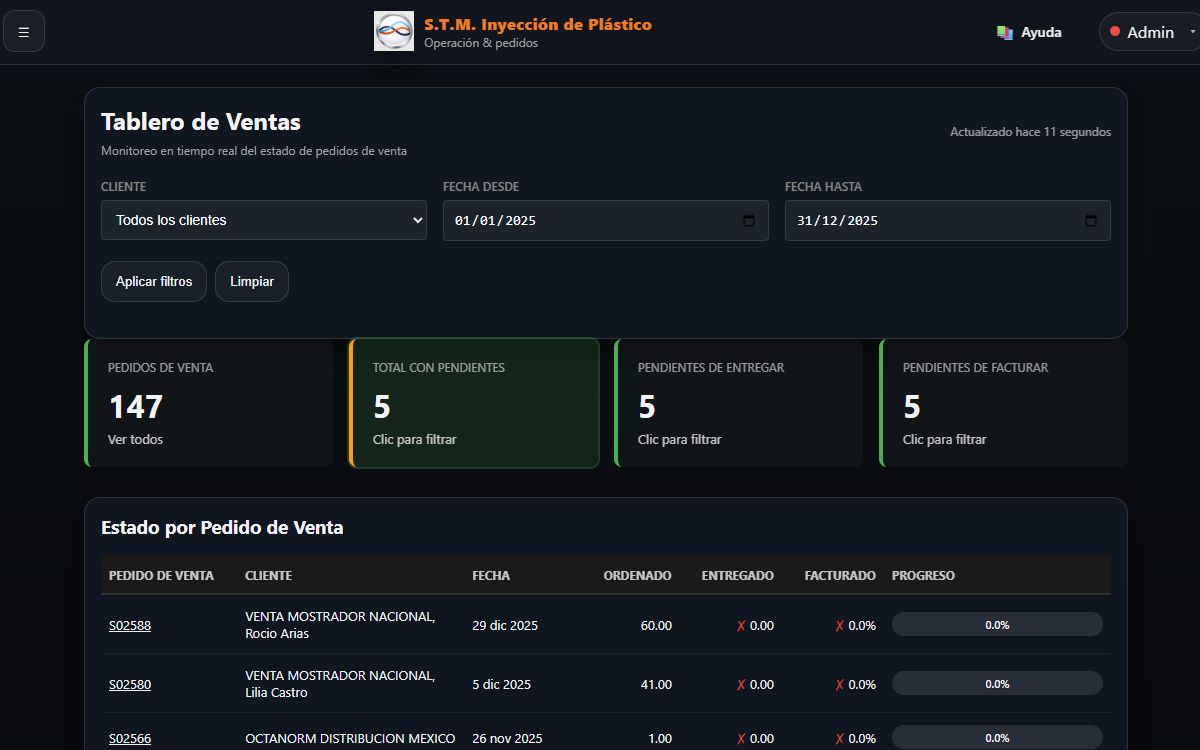The width and height of the screenshot is (1200, 750).
Task: Click the S.T.M. company logo image
Action: pos(394,31)
